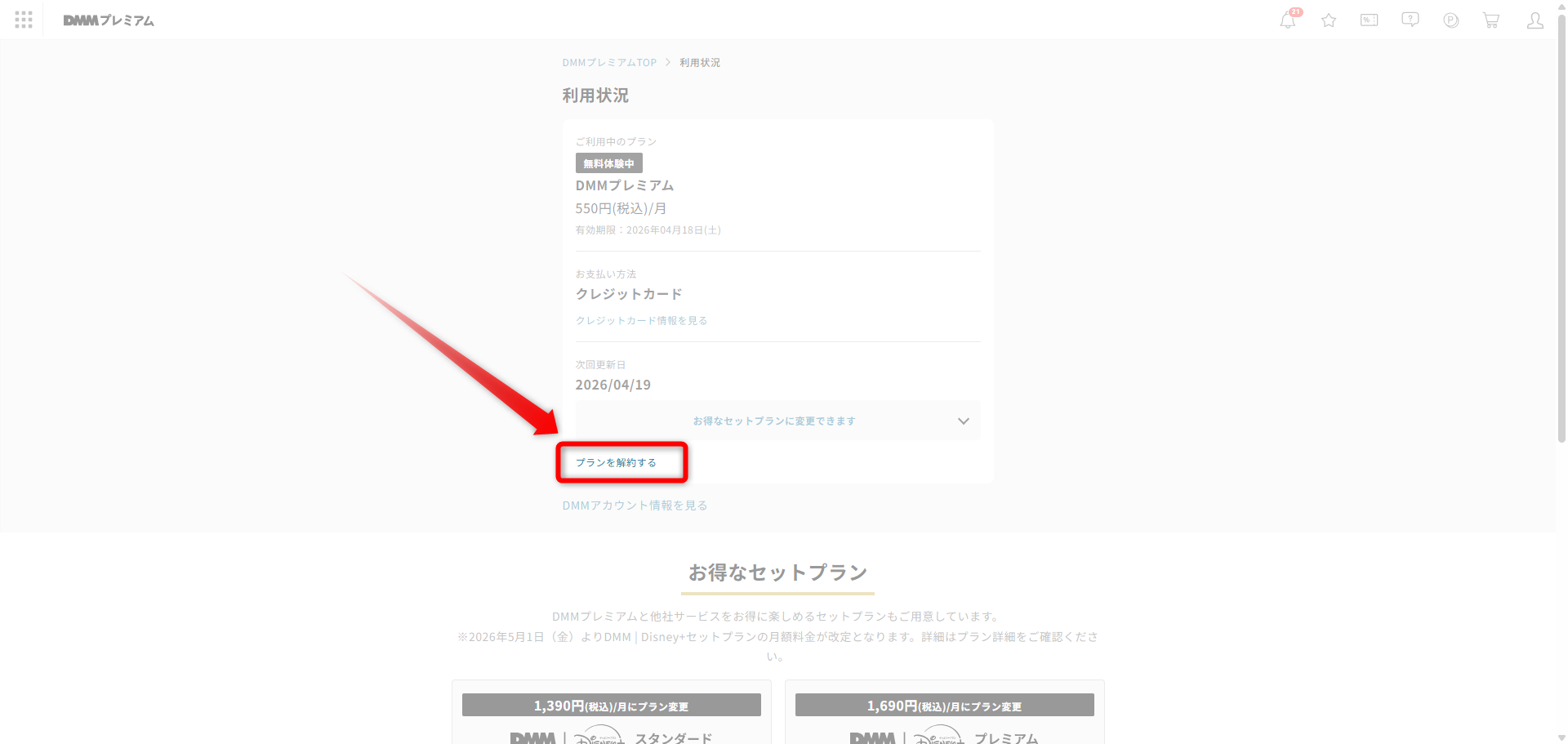Click the scrollbar down arrow
The image size is (1568, 744).
pos(1561,738)
